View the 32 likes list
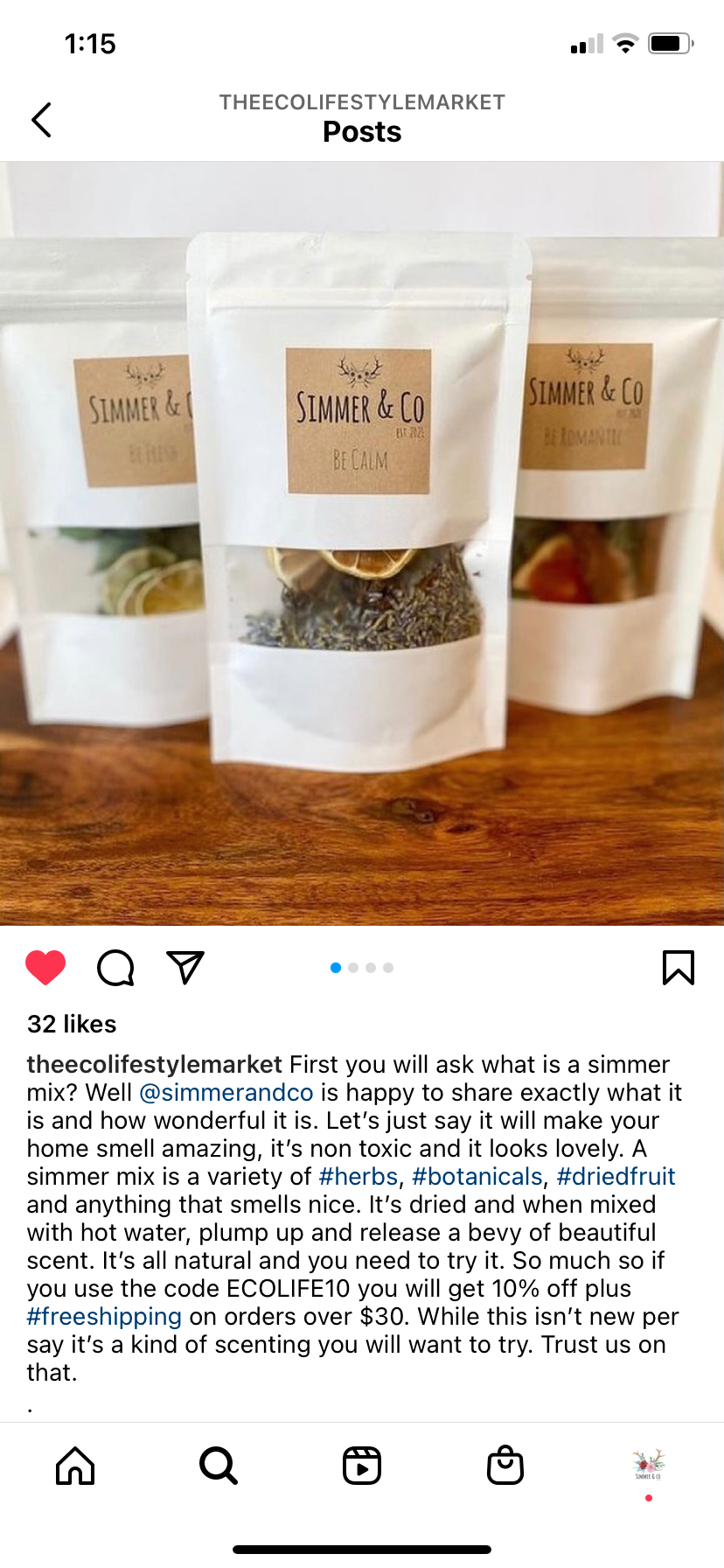The image size is (724, 1568). pyautogui.click(x=72, y=1024)
